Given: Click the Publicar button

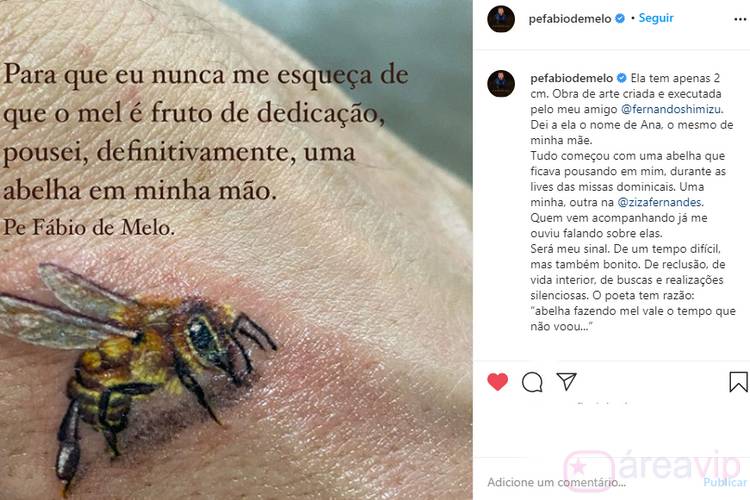Looking at the screenshot, I should tap(725, 482).
